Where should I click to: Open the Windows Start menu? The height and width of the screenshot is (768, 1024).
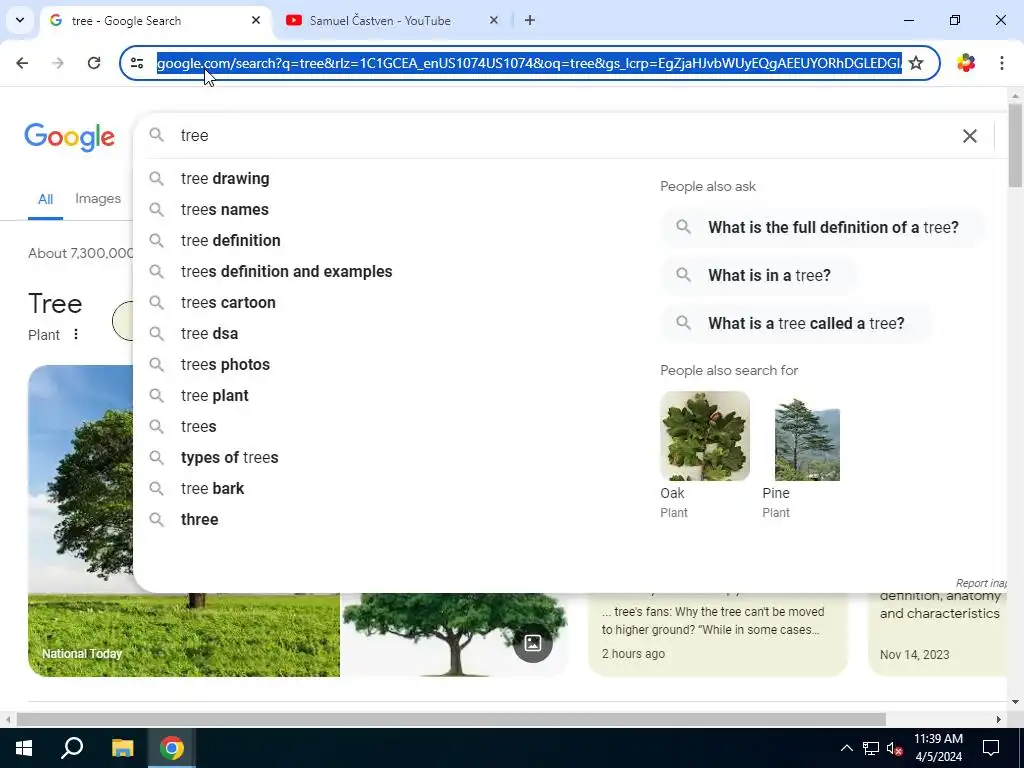pyautogui.click(x=24, y=748)
